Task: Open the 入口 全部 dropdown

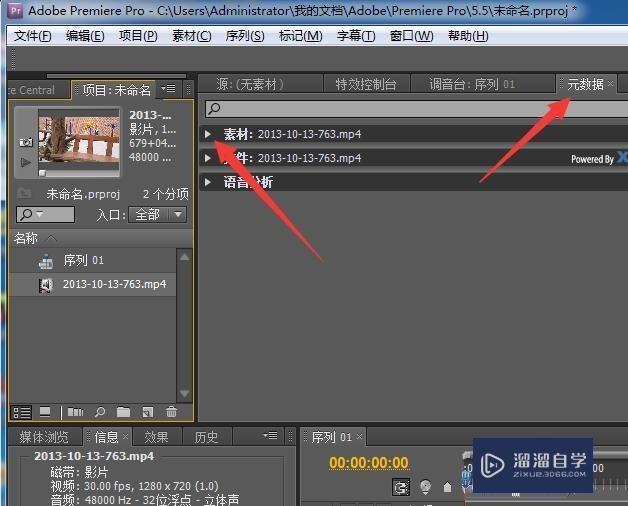Action: tap(157, 215)
